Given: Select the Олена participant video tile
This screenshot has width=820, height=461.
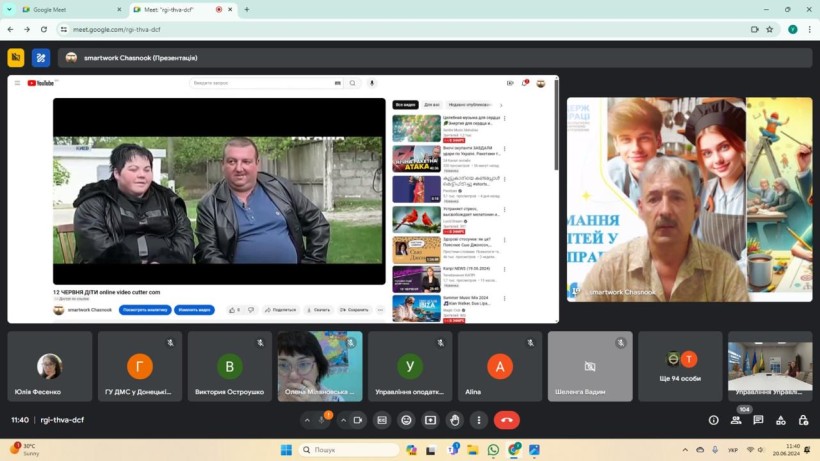Looking at the screenshot, I should coord(320,366).
